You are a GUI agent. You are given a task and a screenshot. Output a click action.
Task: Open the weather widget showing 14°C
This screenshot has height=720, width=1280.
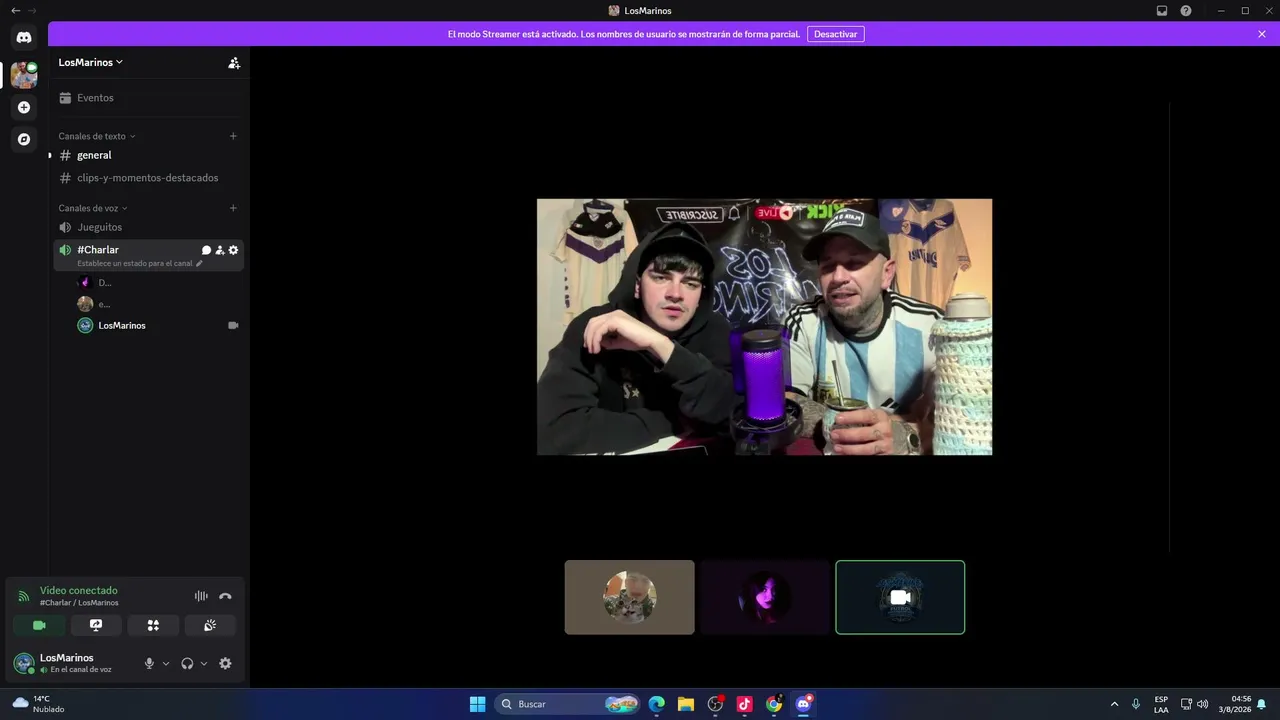38,704
